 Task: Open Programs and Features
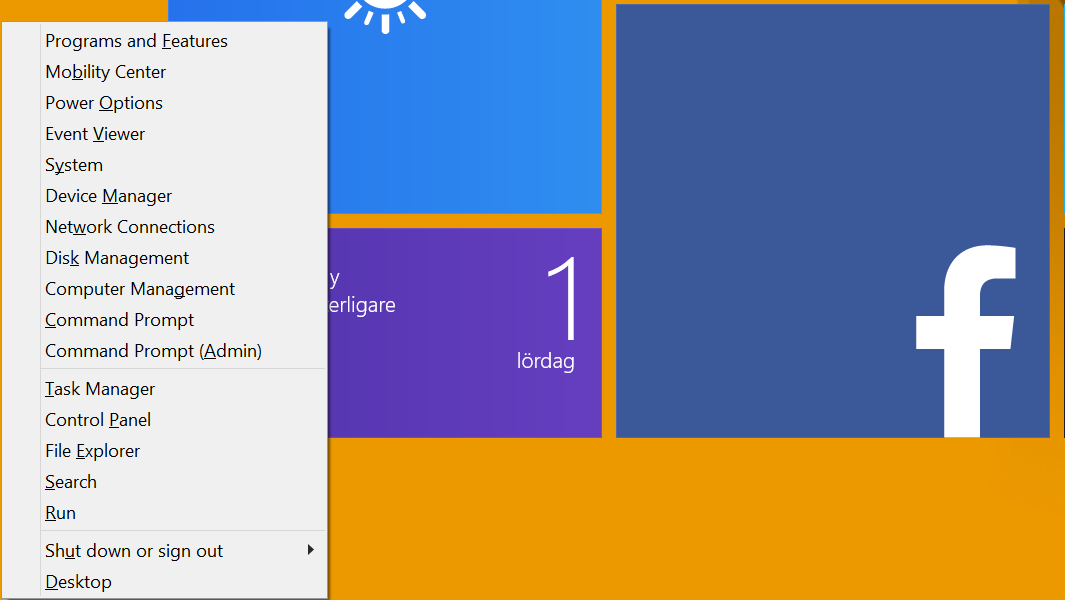(x=183, y=41)
